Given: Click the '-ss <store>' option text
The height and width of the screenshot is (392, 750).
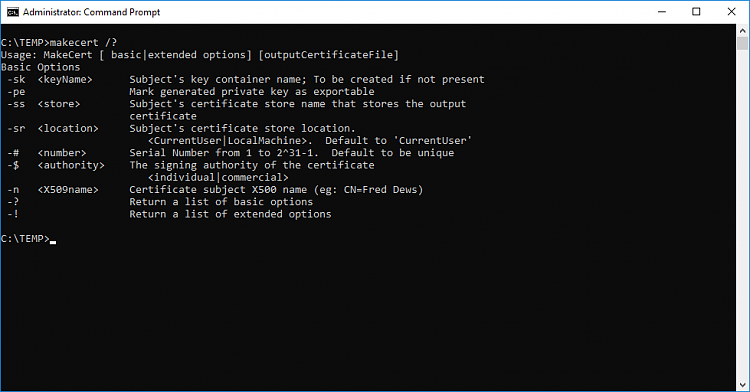Looking at the screenshot, I should coord(44,104).
